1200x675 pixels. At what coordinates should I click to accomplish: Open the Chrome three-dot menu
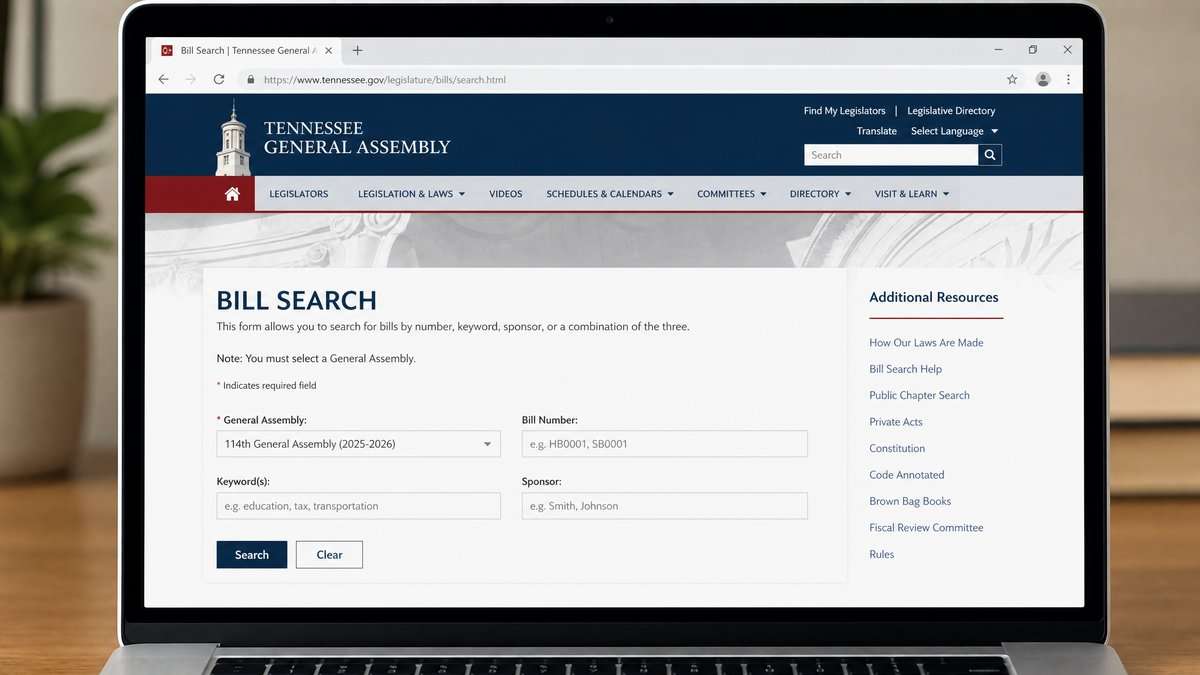point(1068,79)
